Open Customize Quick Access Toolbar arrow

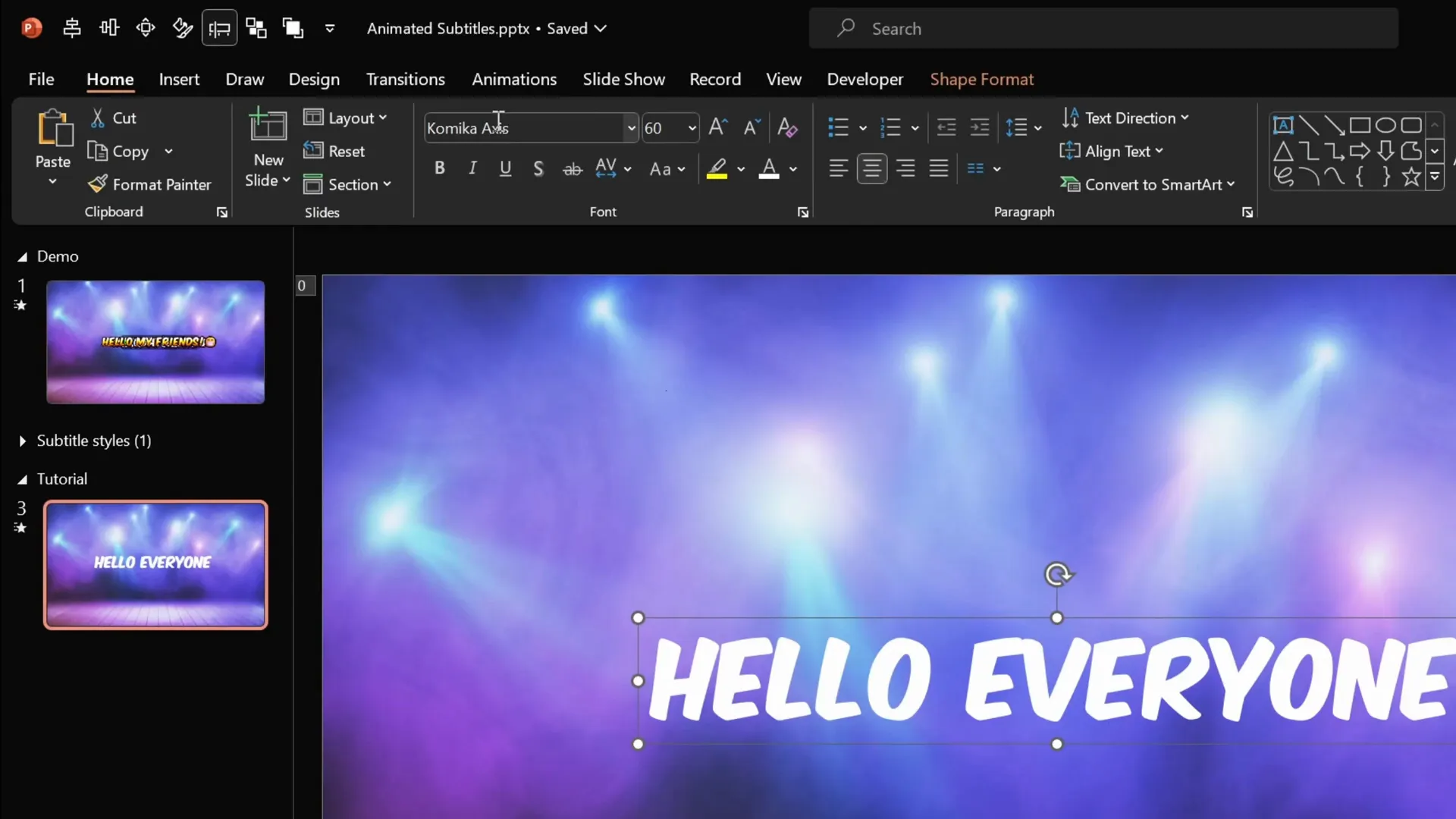(330, 29)
